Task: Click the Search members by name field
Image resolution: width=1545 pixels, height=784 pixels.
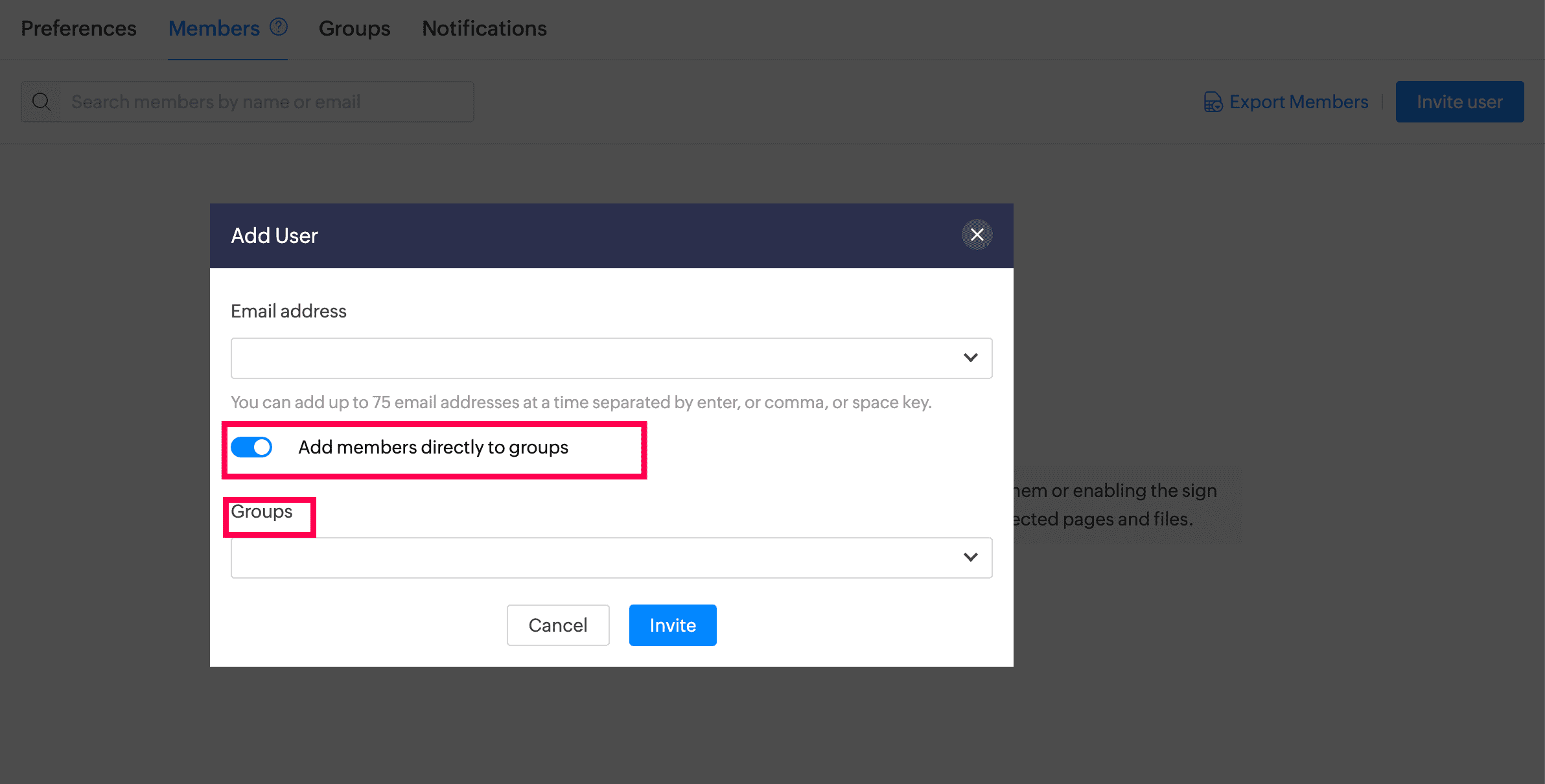Action: [x=266, y=102]
